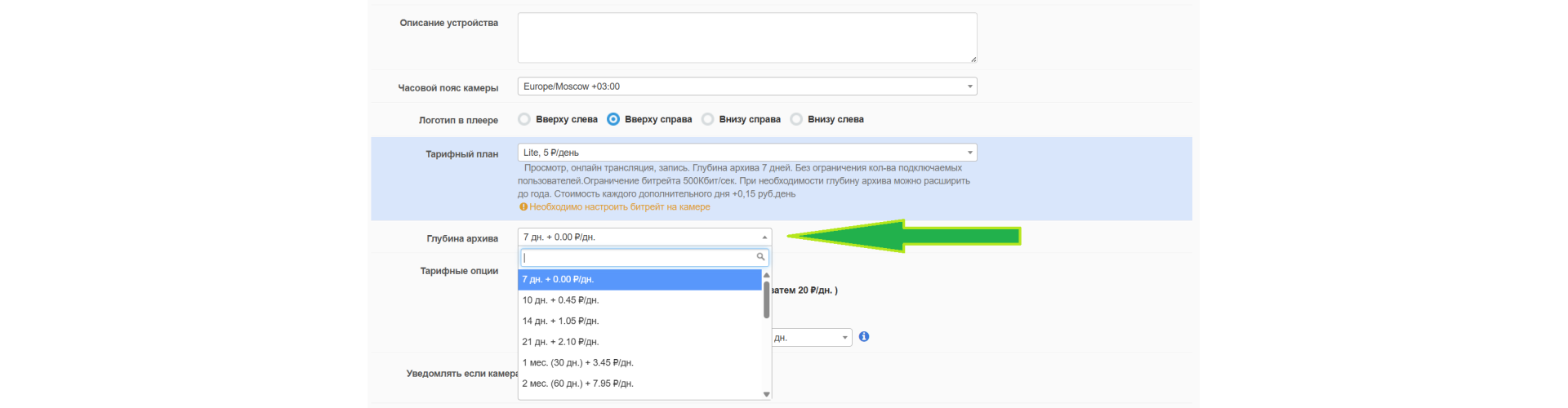Click the scroll-up arrow in the archive depth list
The image size is (1568, 408).
766,276
